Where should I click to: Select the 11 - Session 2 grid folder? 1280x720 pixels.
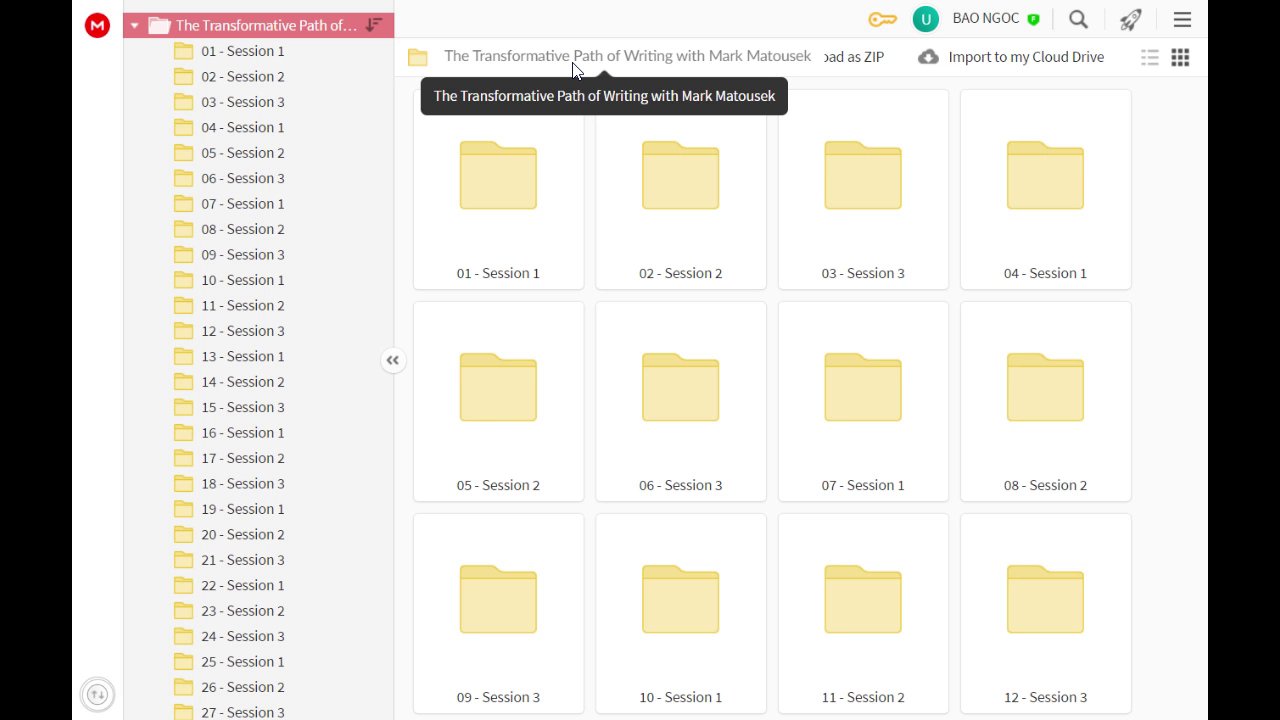pos(863,613)
